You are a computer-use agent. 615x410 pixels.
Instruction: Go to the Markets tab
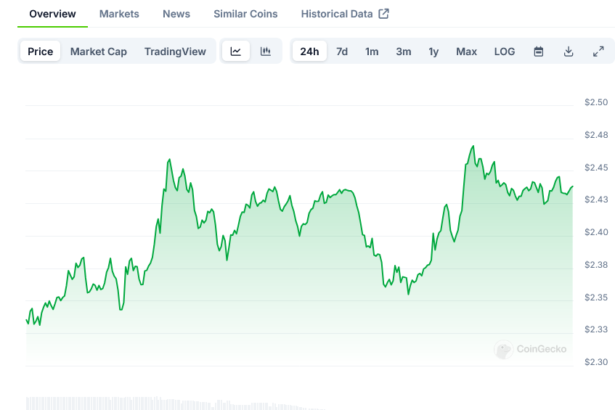[x=119, y=14]
